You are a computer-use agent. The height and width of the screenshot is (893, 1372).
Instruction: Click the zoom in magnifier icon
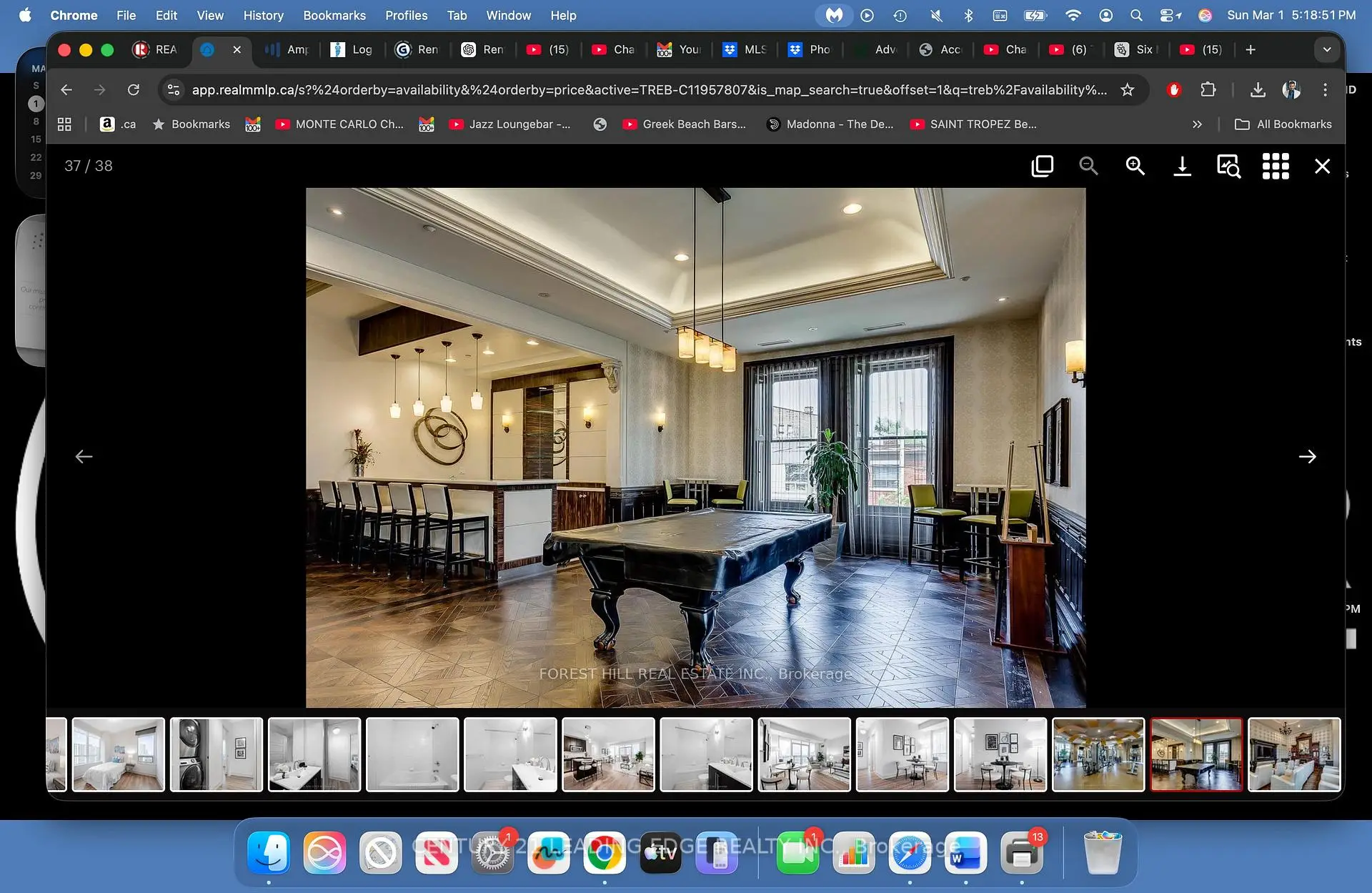[x=1135, y=166]
